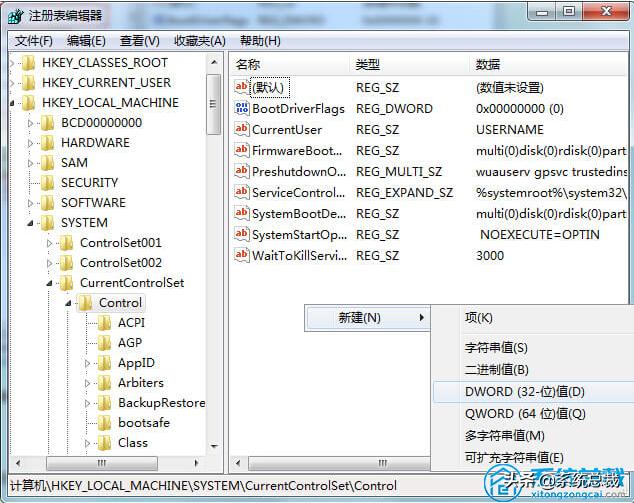Click the SOFTWARE folder icon

(47, 203)
